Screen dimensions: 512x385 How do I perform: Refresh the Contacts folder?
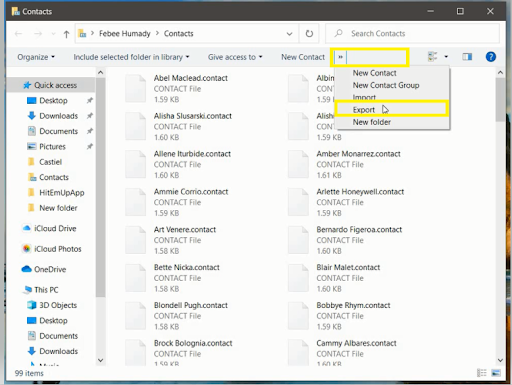coord(309,34)
